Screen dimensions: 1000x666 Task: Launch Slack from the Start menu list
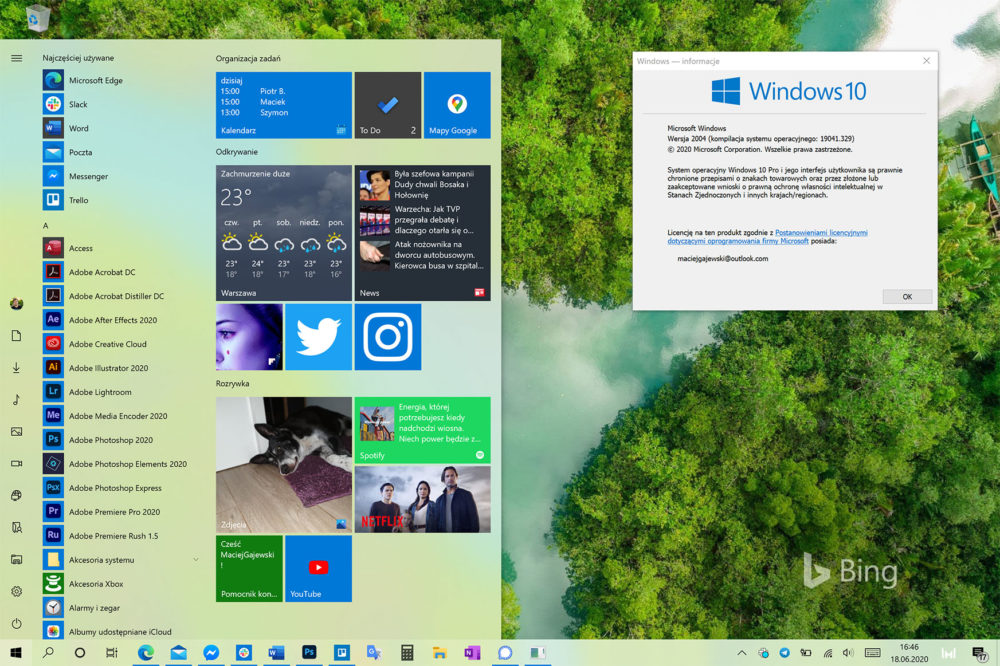121,104
